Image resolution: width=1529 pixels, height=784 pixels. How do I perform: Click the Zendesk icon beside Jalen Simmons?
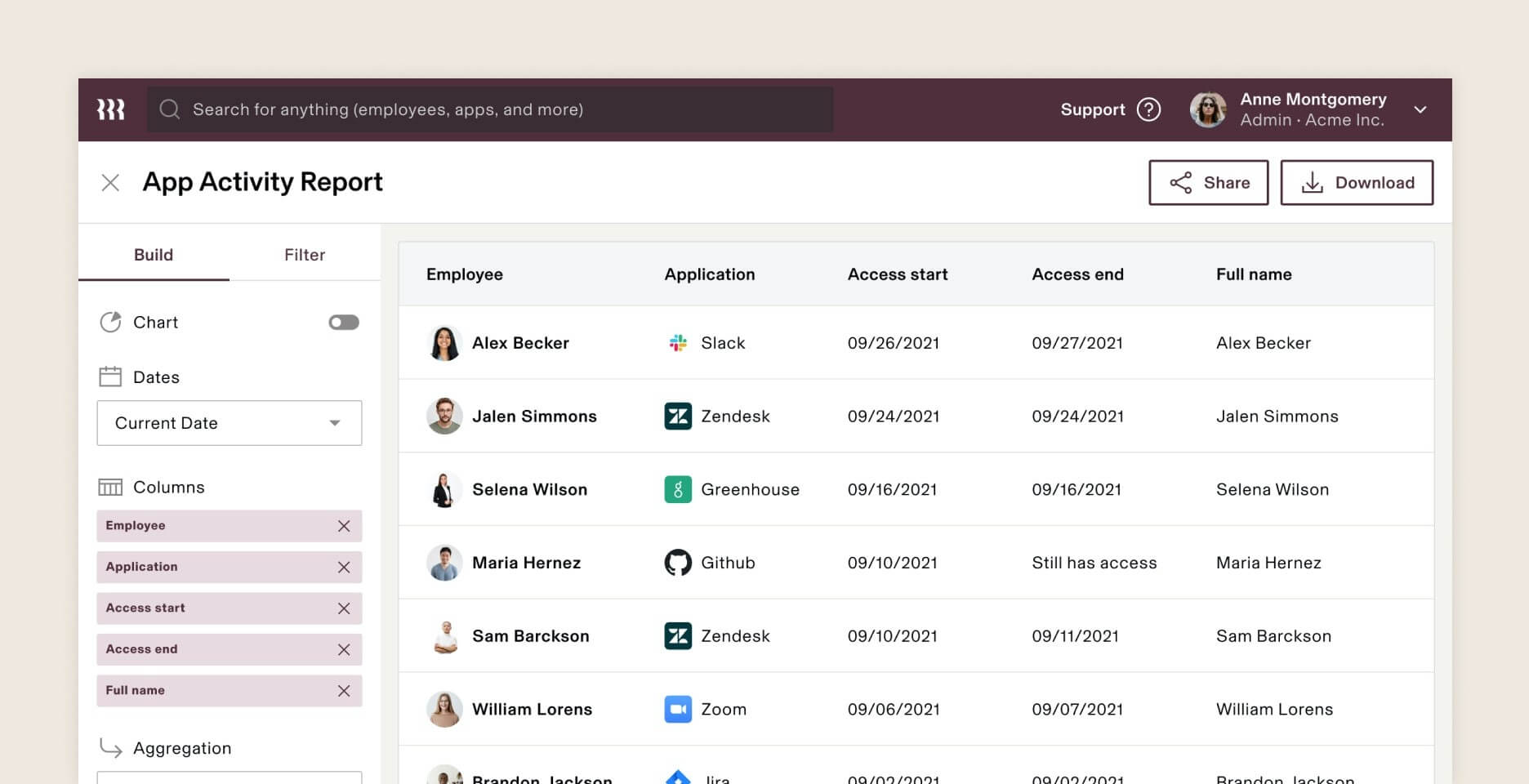[677, 416]
